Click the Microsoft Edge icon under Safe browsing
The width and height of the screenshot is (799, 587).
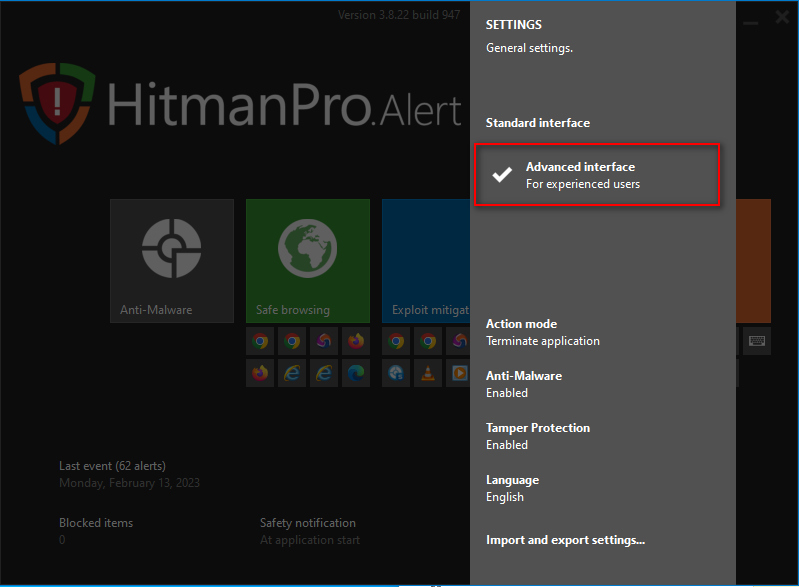tap(356, 373)
